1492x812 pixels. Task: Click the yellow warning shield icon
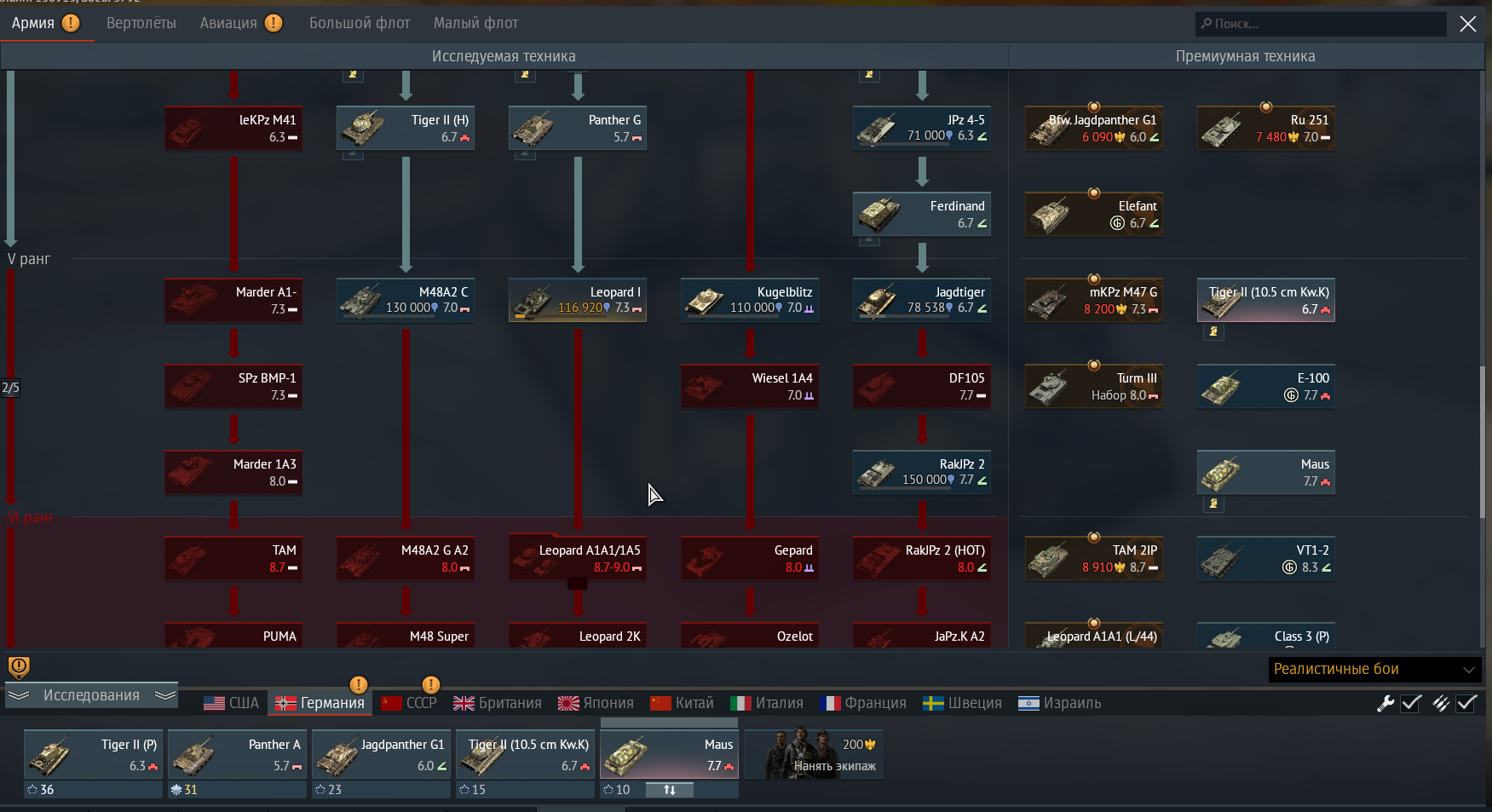(x=19, y=667)
